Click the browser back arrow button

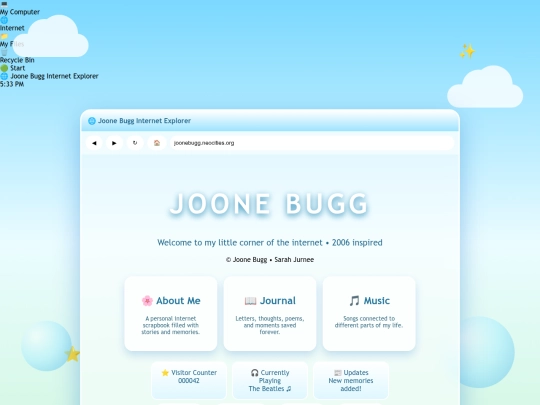pyautogui.click(x=94, y=143)
